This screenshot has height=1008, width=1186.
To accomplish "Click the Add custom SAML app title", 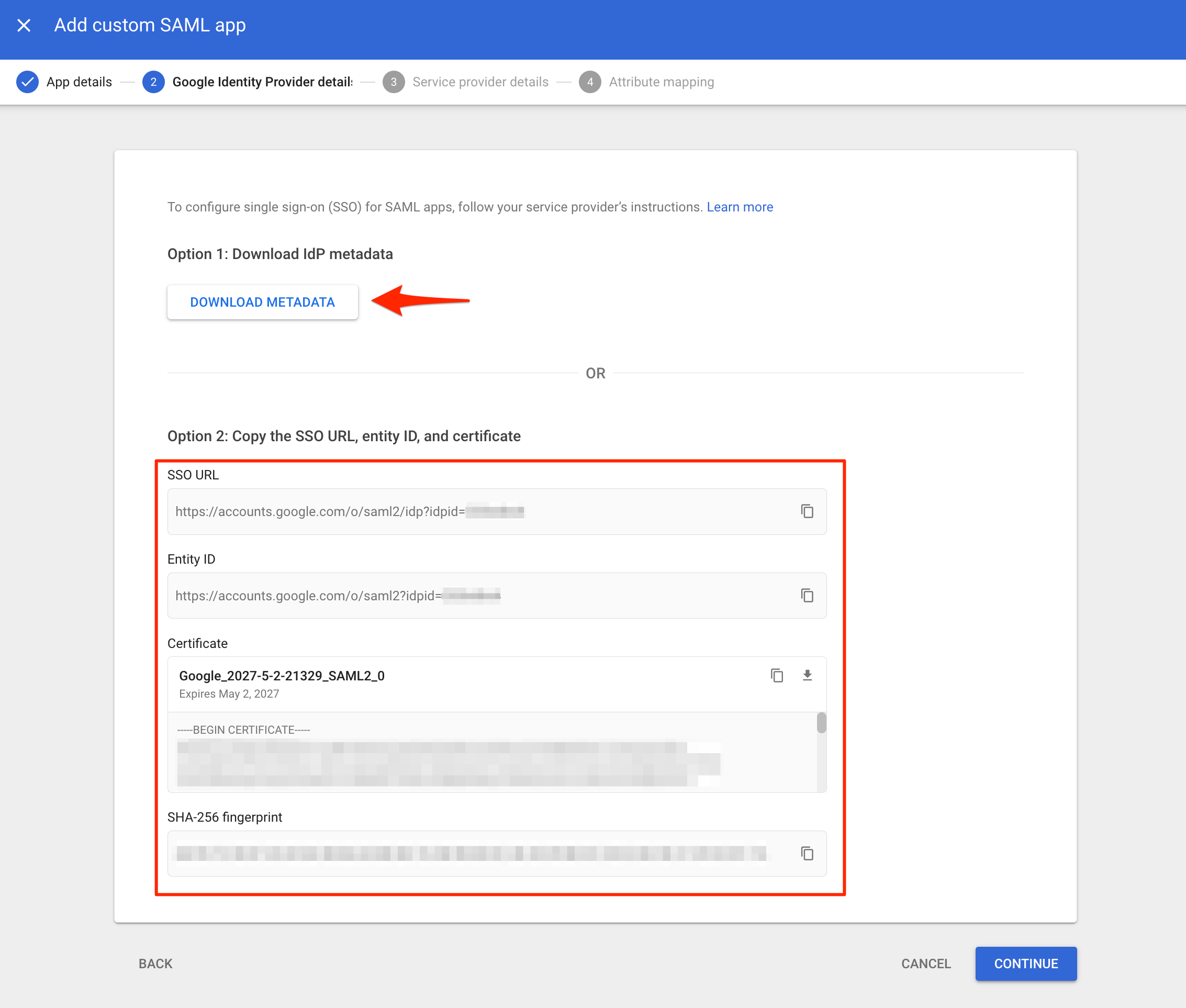I will [x=150, y=25].
